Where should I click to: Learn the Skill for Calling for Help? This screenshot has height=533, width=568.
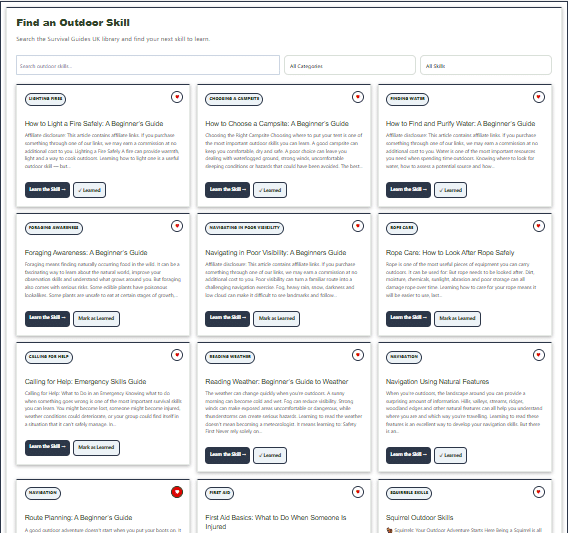(x=47, y=447)
